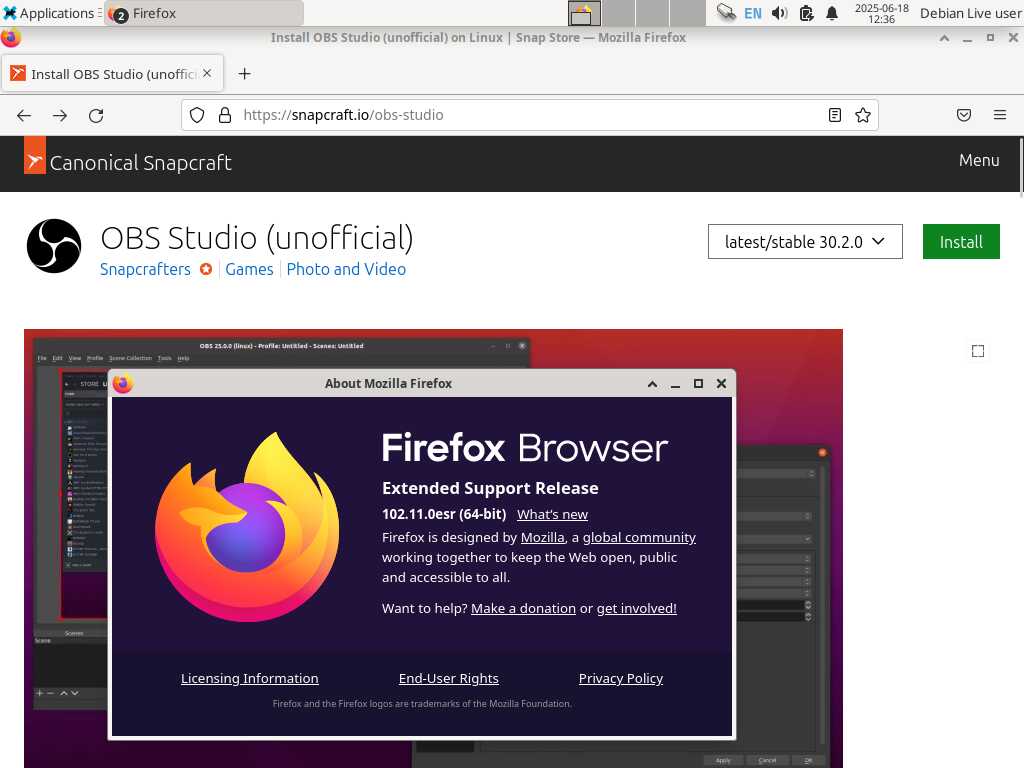Screen dimensions: 1024x768
Task: Open a new tab with the plus button
Action: pyautogui.click(x=244, y=74)
